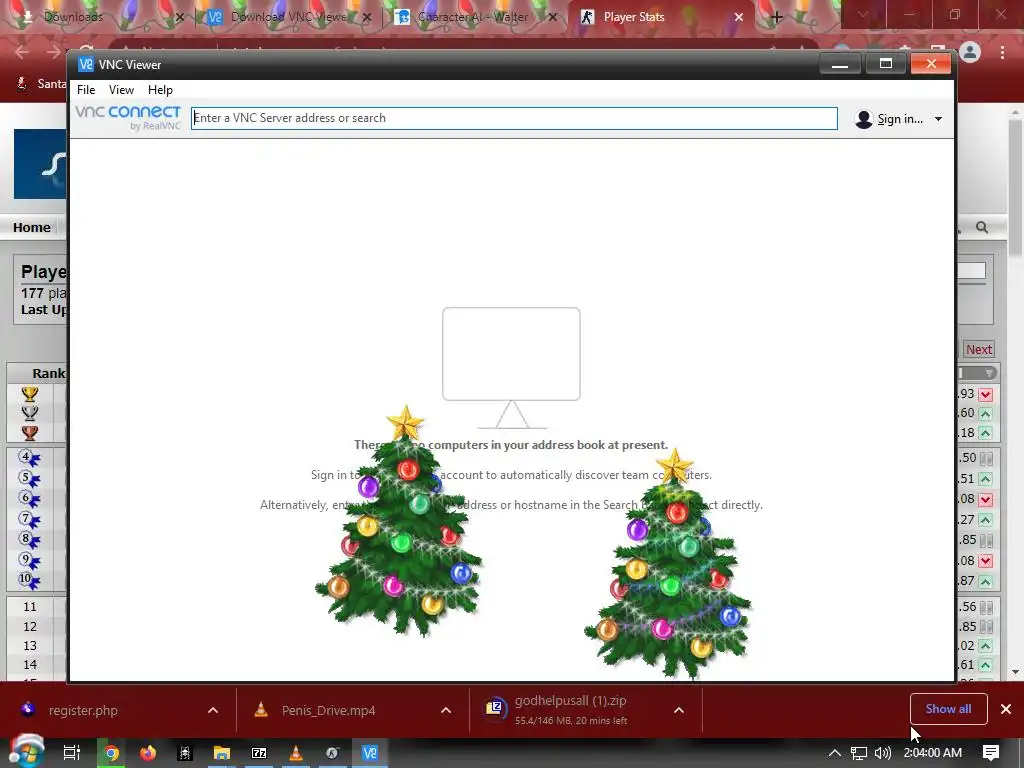The width and height of the screenshot is (1024, 768).
Task: Open a new browser tab
Action: pos(776,17)
